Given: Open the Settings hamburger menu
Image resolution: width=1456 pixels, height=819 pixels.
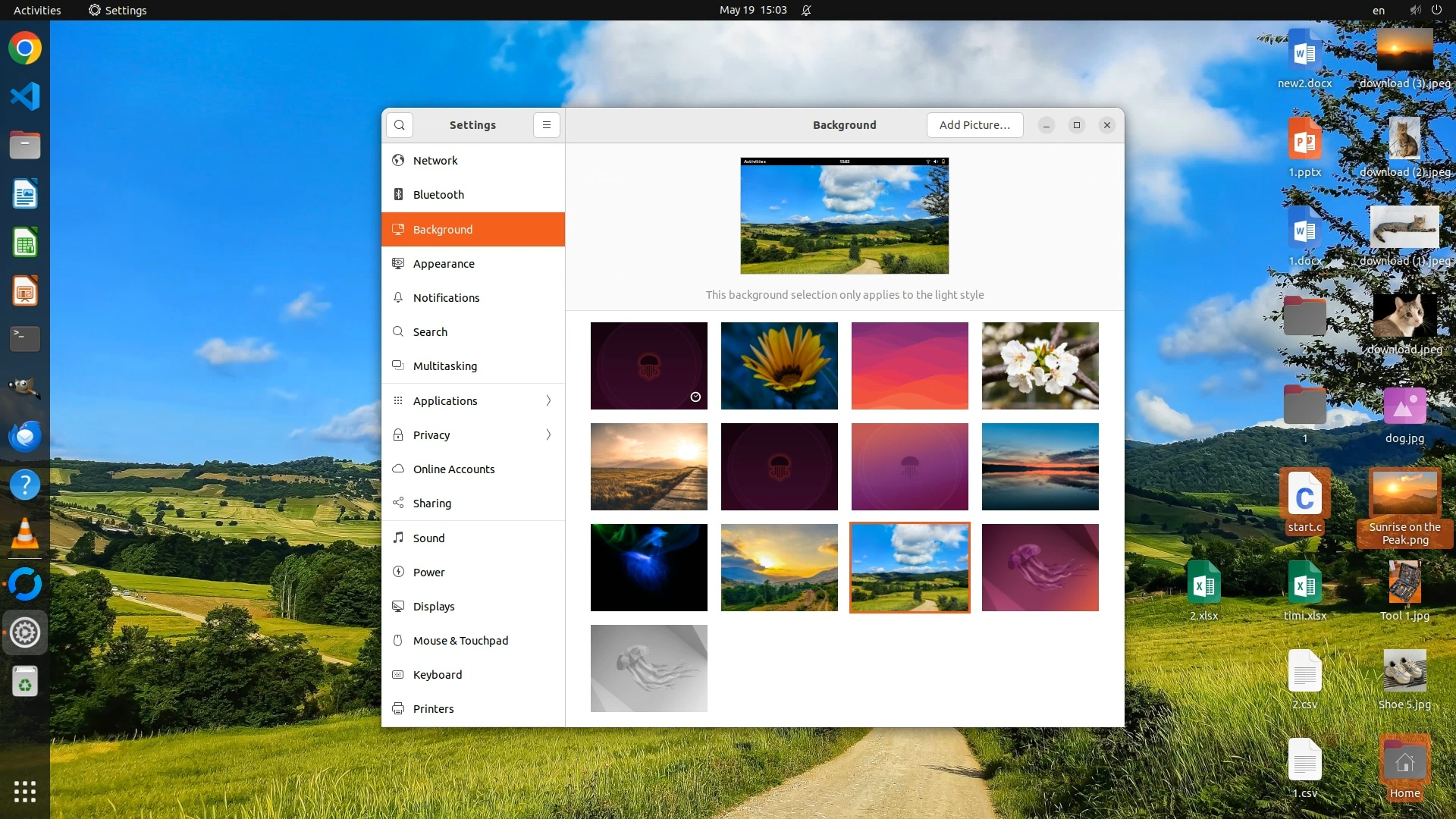Looking at the screenshot, I should coord(546,125).
